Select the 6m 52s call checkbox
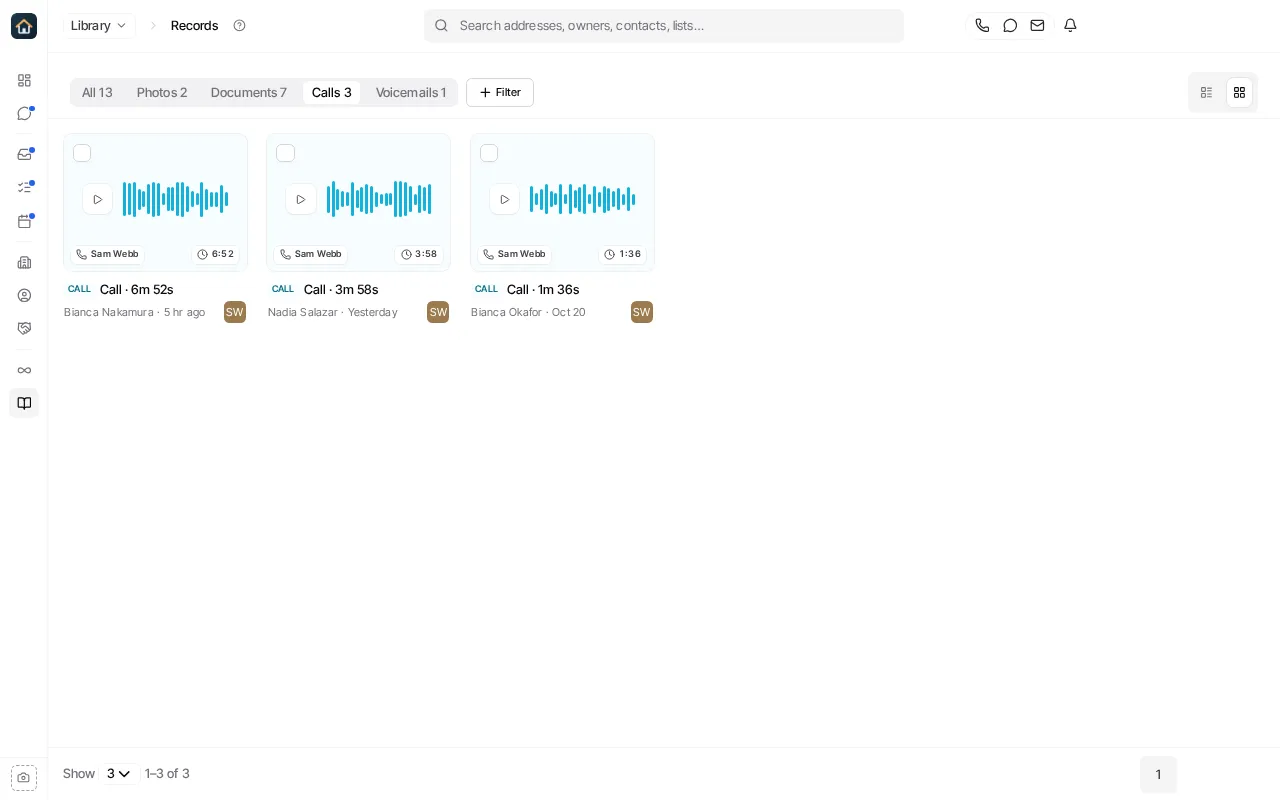This screenshot has width=1280, height=800. pyautogui.click(x=82, y=153)
